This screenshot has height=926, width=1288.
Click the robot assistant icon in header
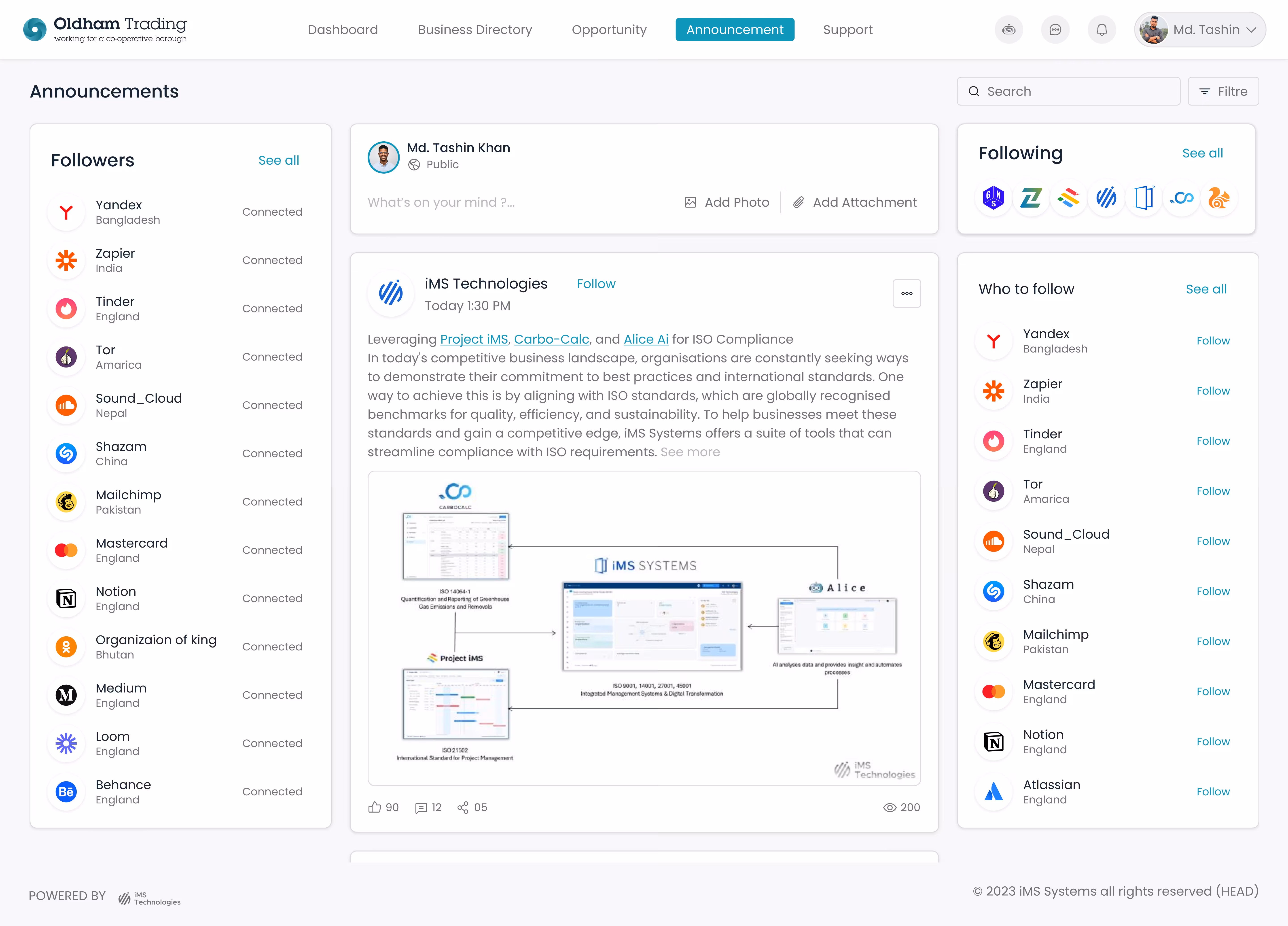pyautogui.click(x=1008, y=30)
